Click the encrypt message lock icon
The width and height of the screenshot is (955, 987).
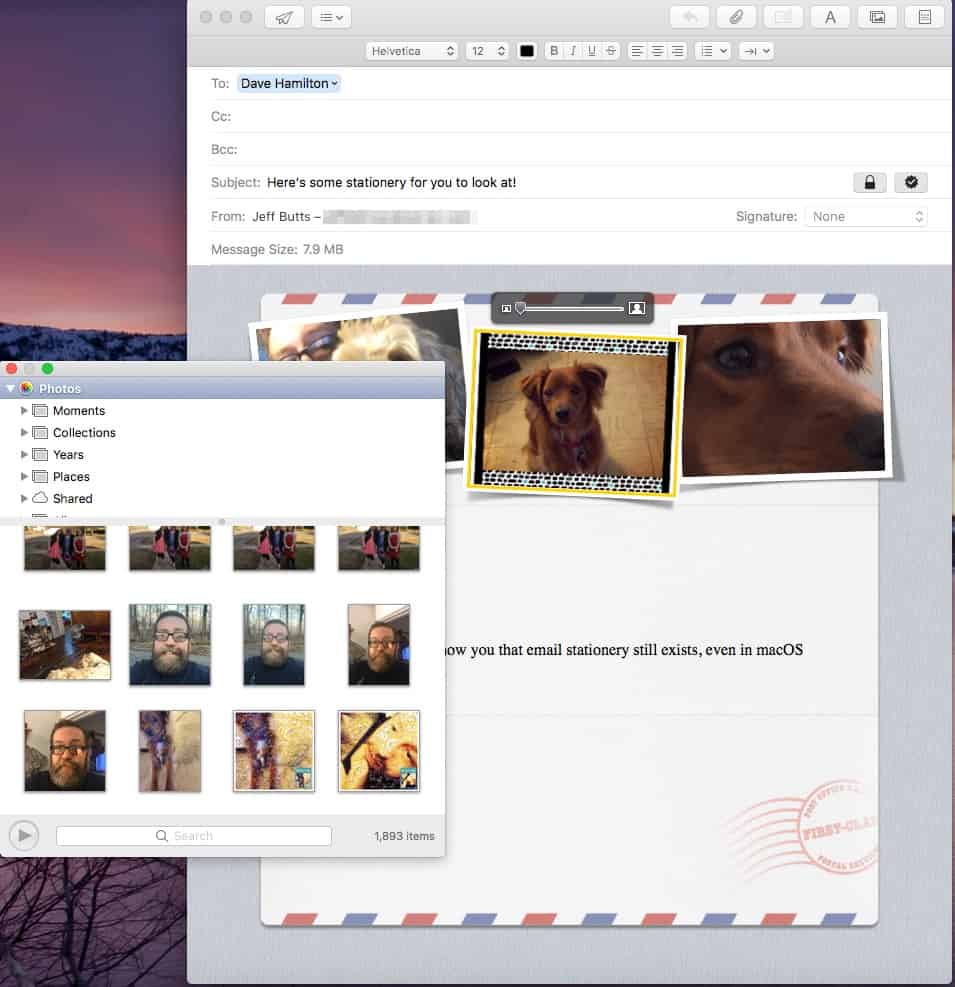click(869, 182)
